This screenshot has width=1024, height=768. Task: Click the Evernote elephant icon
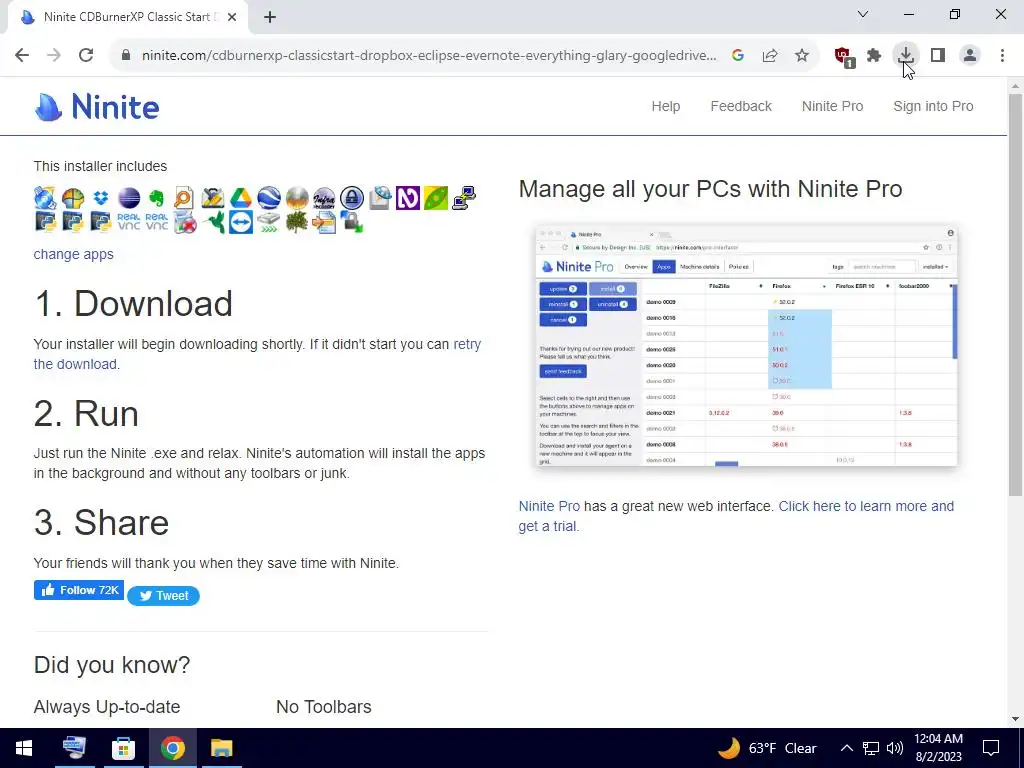click(x=157, y=198)
